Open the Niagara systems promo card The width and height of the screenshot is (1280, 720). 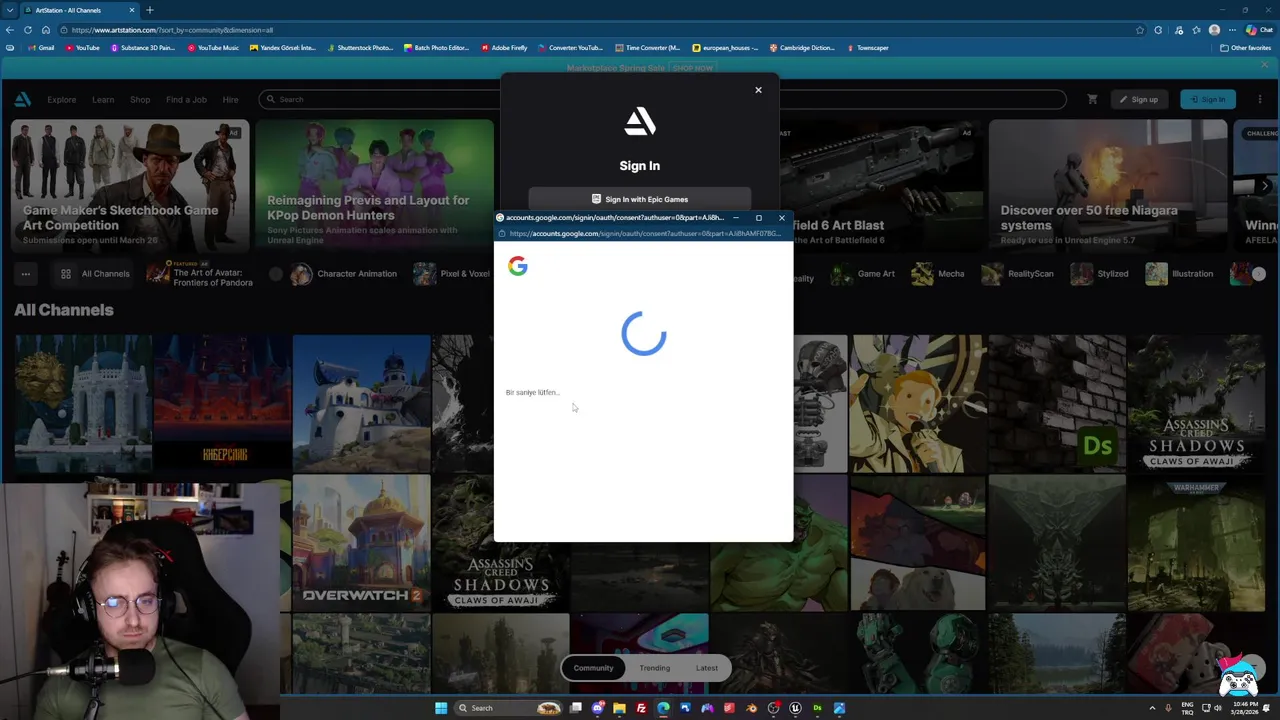[1108, 186]
